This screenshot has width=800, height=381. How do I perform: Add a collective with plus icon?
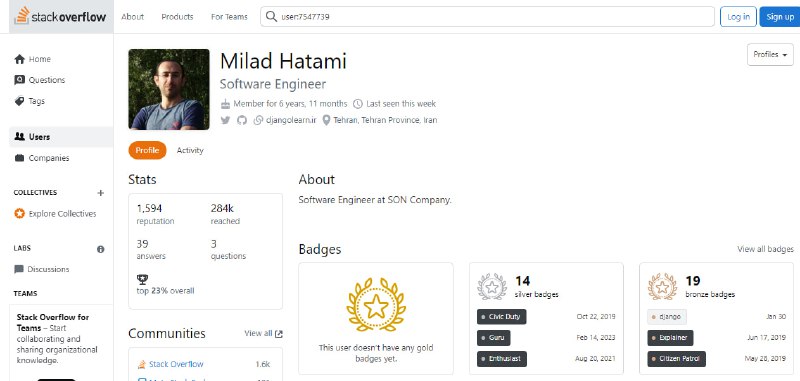[x=101, y=193]
